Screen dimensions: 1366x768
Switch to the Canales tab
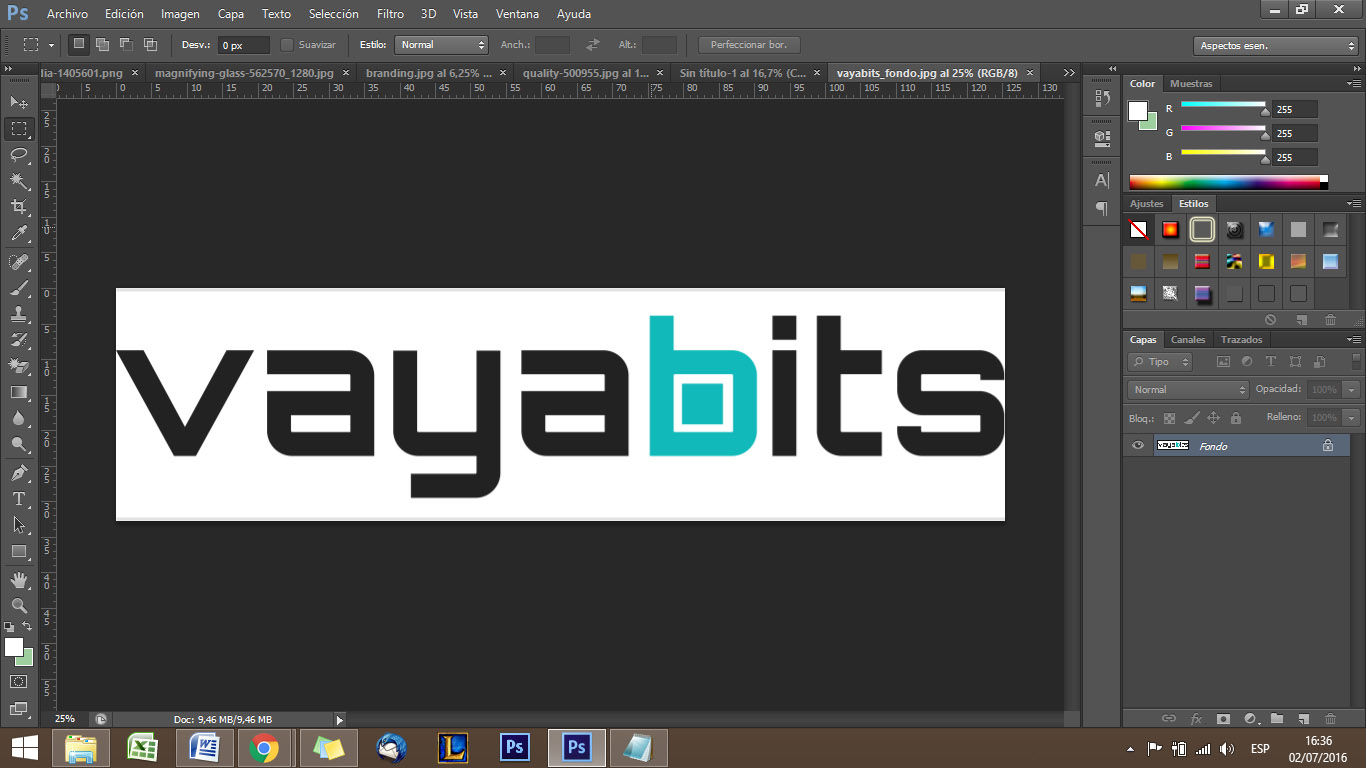point(1188,340)
